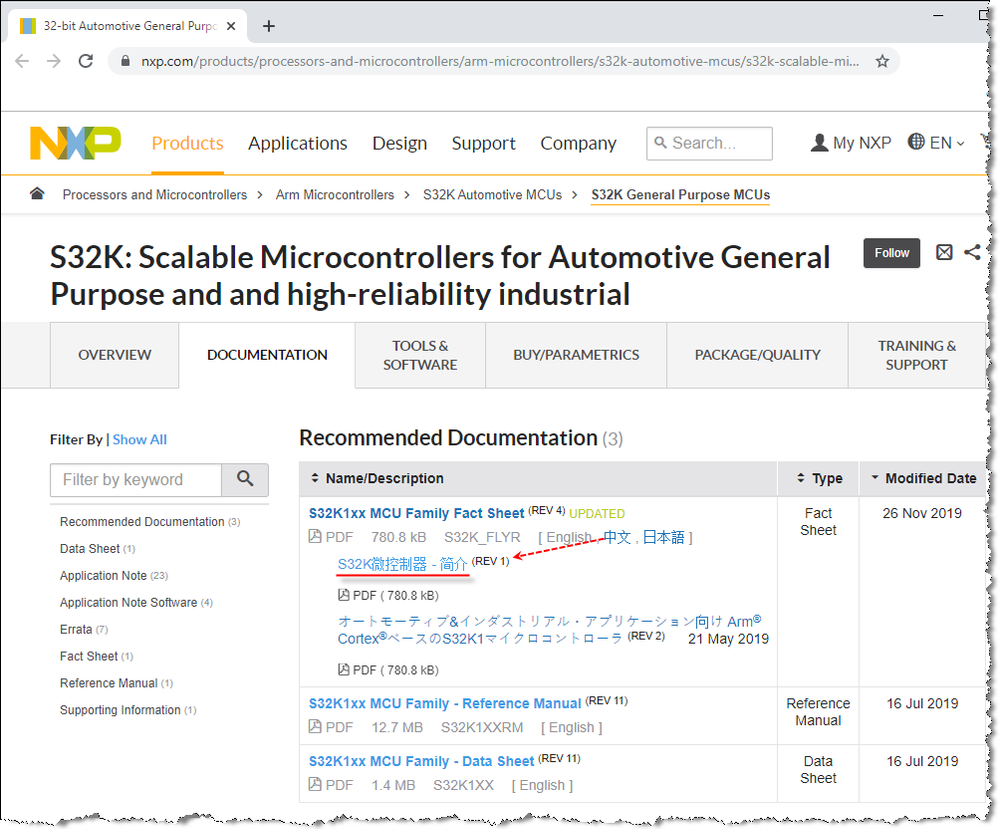Click the email envelope icon
Viewport: 999px width, 829px height.
pyautogui.click(x=944, y=253)
